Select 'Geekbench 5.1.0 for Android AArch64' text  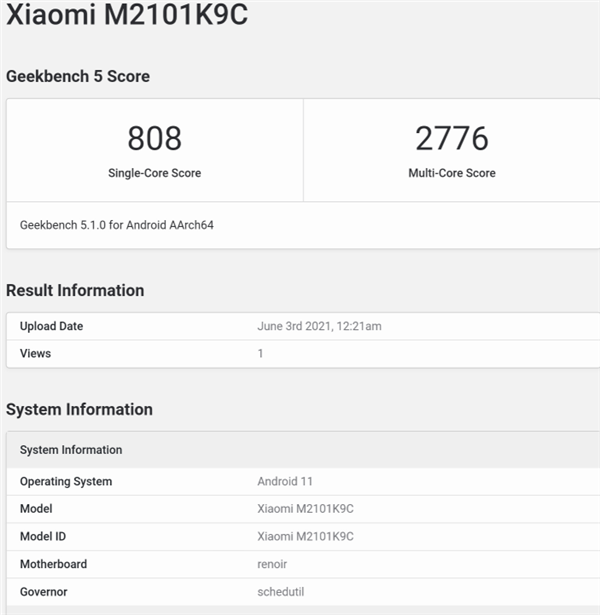pyautogui.click(x=117, y=225)
